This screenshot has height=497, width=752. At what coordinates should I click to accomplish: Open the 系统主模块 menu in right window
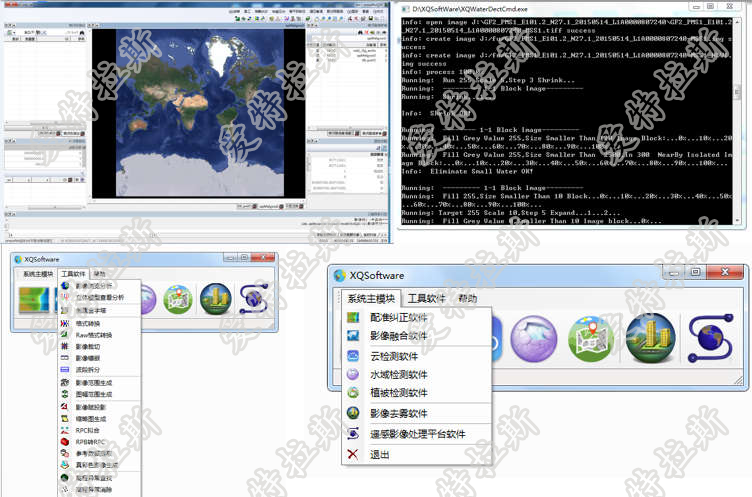coord(371,298)
